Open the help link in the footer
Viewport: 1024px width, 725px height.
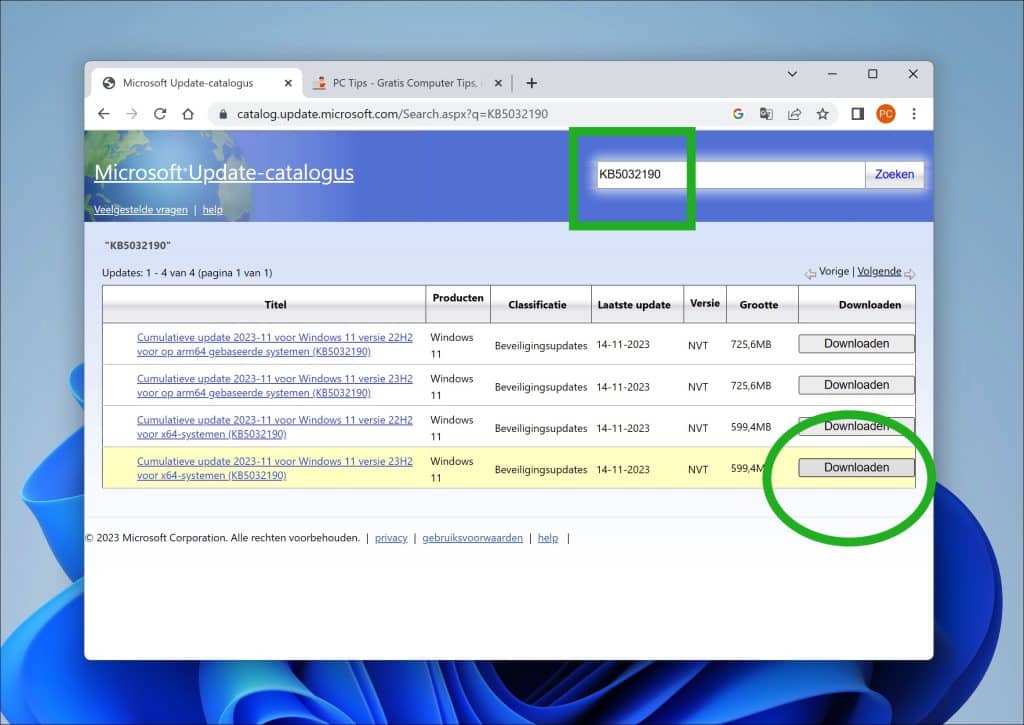pos(548,538)
